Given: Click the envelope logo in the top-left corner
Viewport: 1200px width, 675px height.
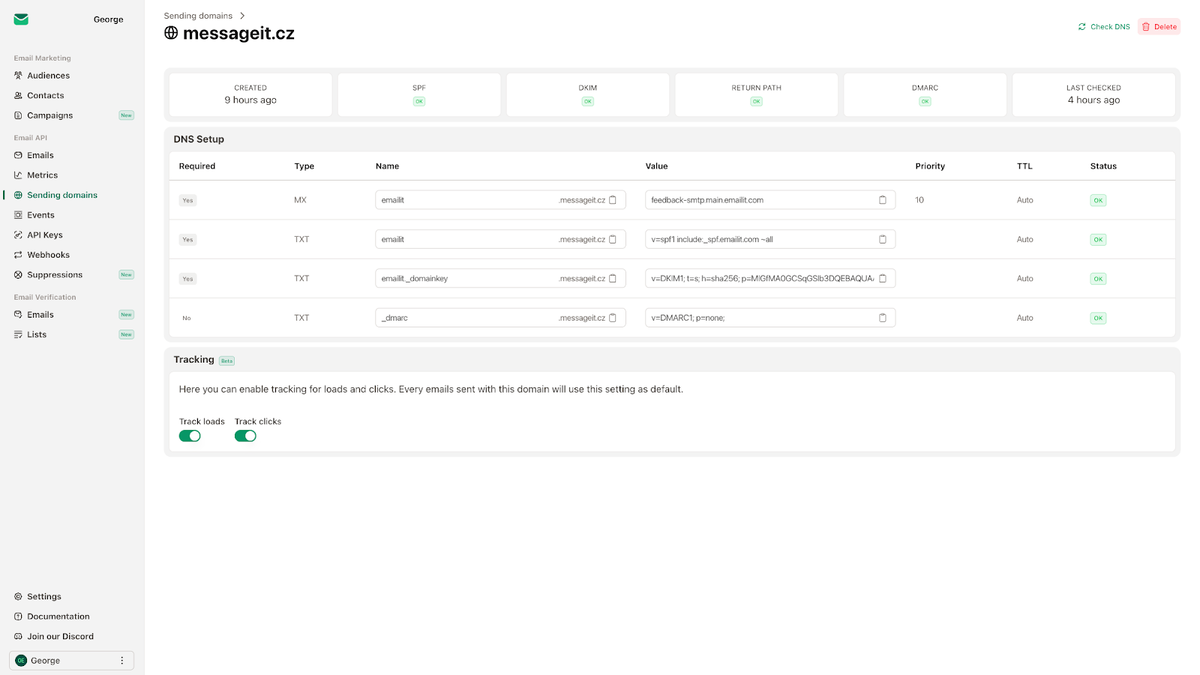Looking at the screenshot, I should pos(21,18).
